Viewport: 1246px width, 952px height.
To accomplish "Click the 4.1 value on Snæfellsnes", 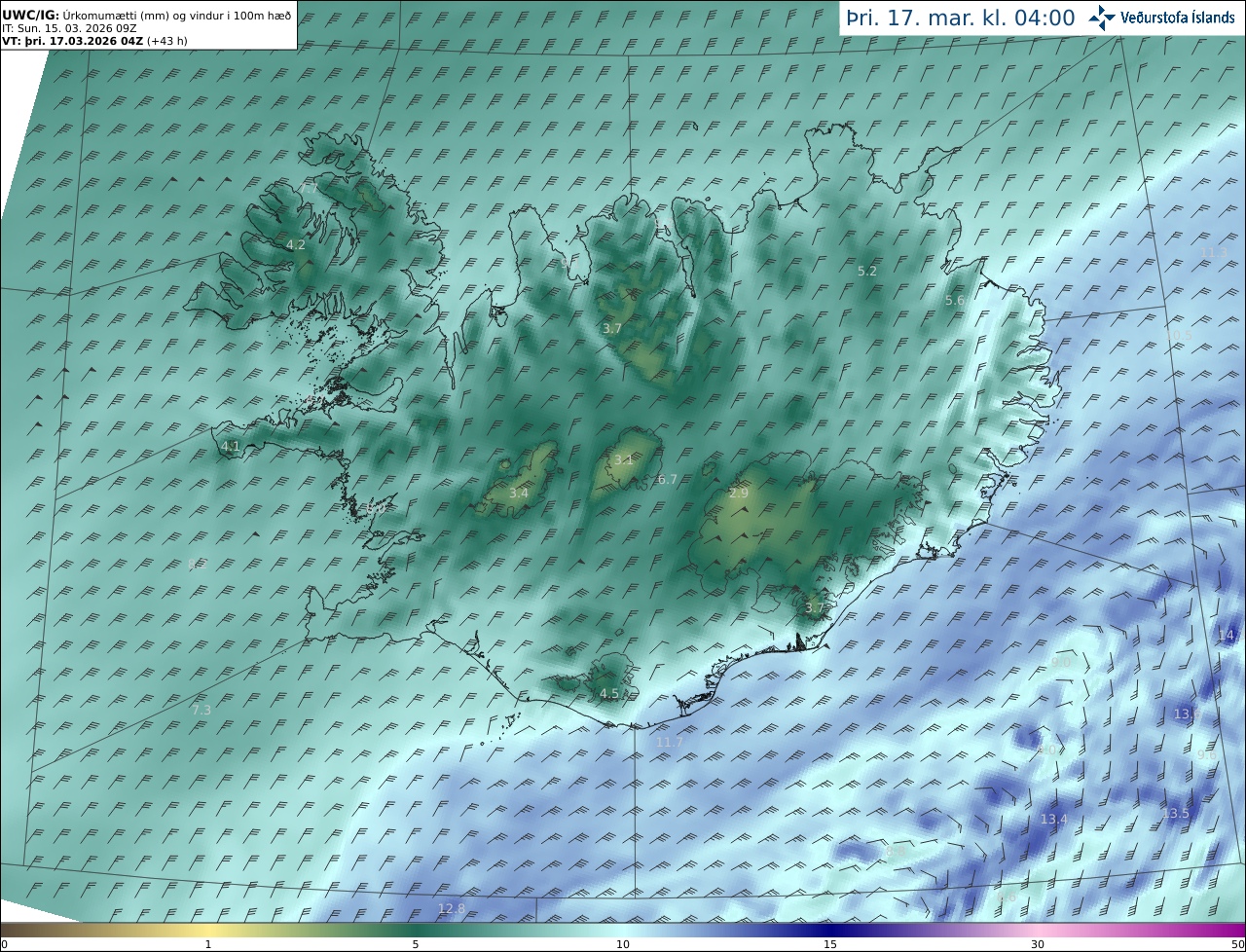I will click(x=230, y=447).
